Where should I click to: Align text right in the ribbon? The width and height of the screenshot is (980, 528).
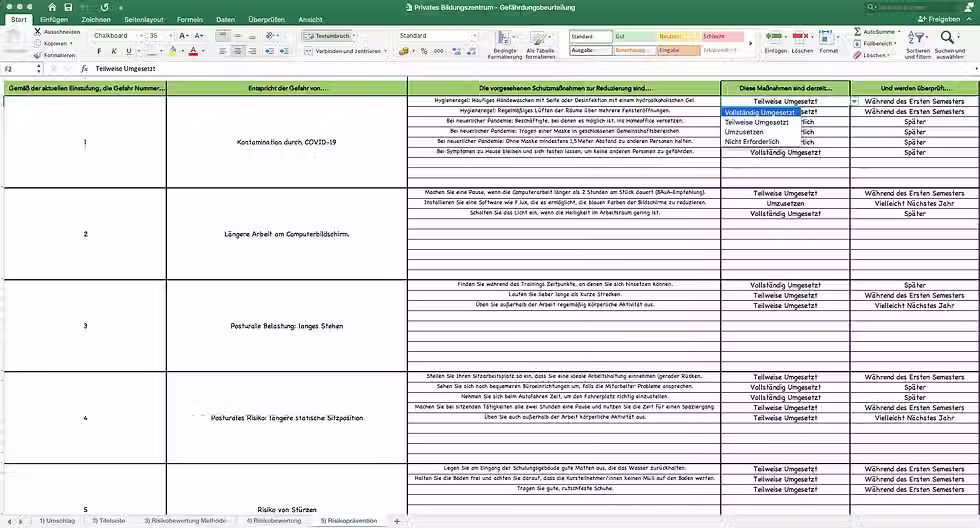(x=252, y=51)
